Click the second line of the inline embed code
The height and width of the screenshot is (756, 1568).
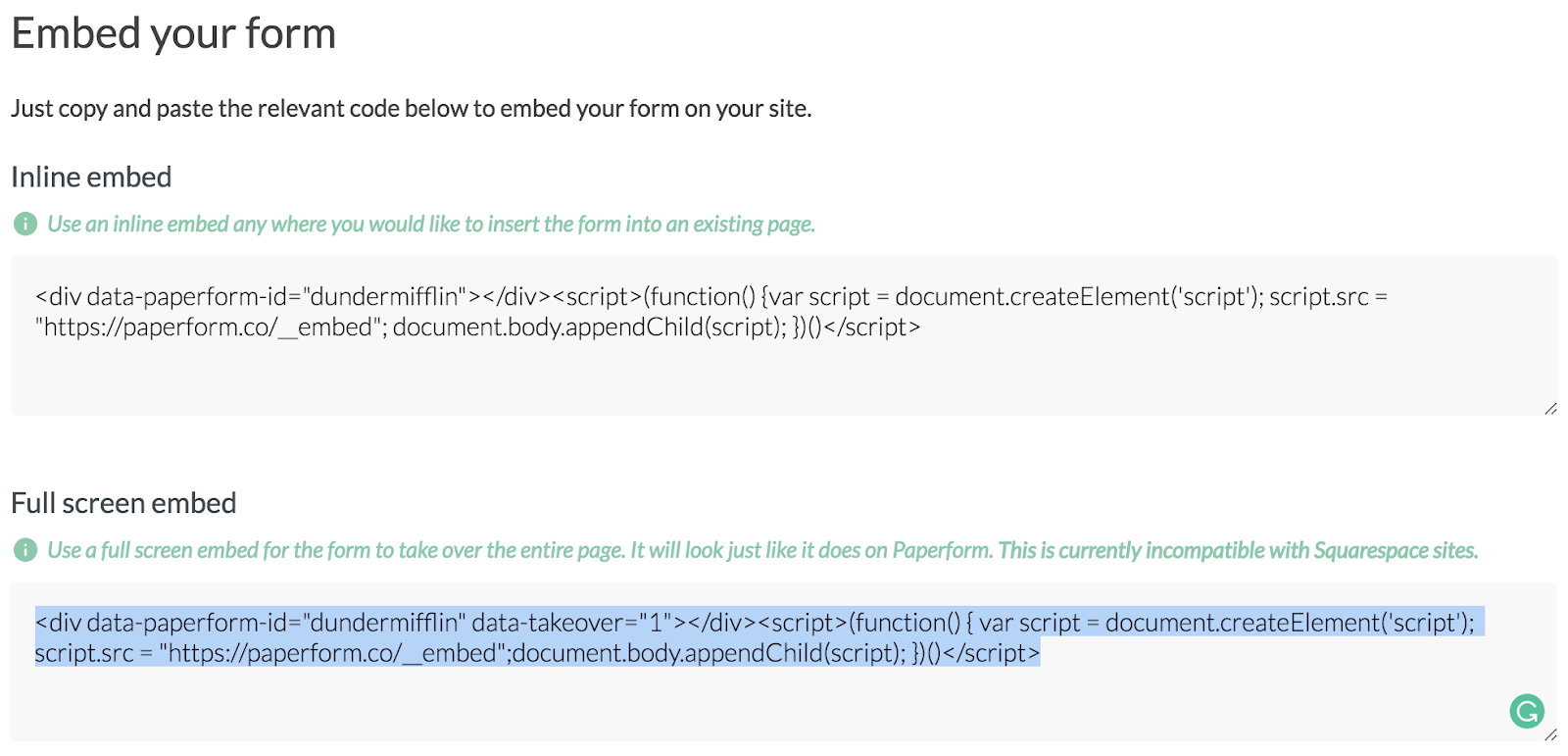tap(478, 328)
